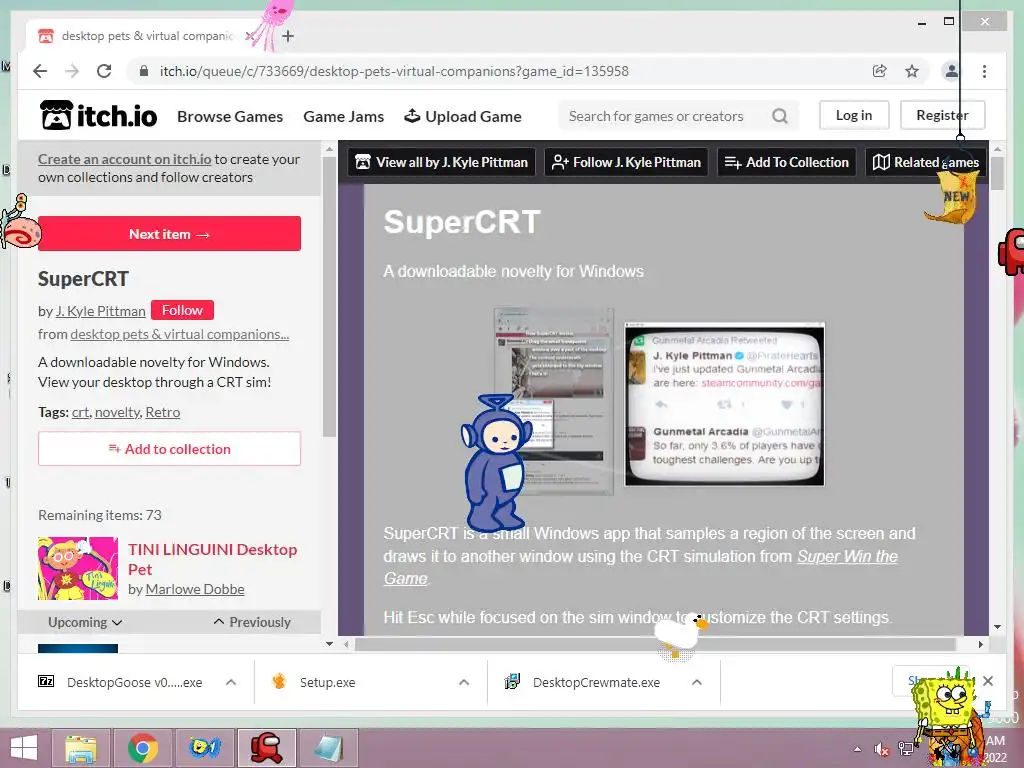Click Gary the snail desktop pet
Screen dimensions: 1024x768
(20, 222)
